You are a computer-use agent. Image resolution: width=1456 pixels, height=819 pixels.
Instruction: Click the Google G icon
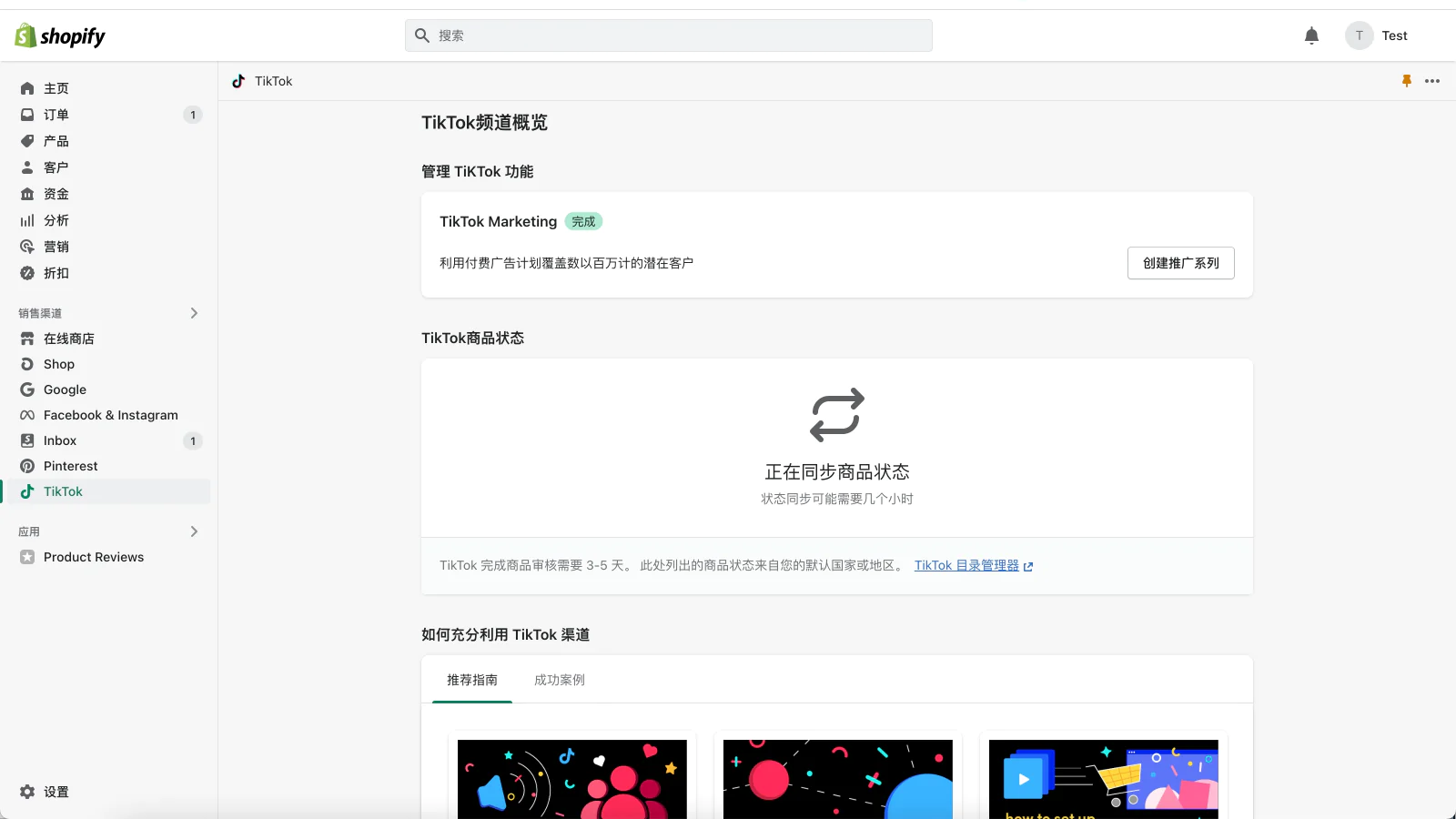point(27,389)
